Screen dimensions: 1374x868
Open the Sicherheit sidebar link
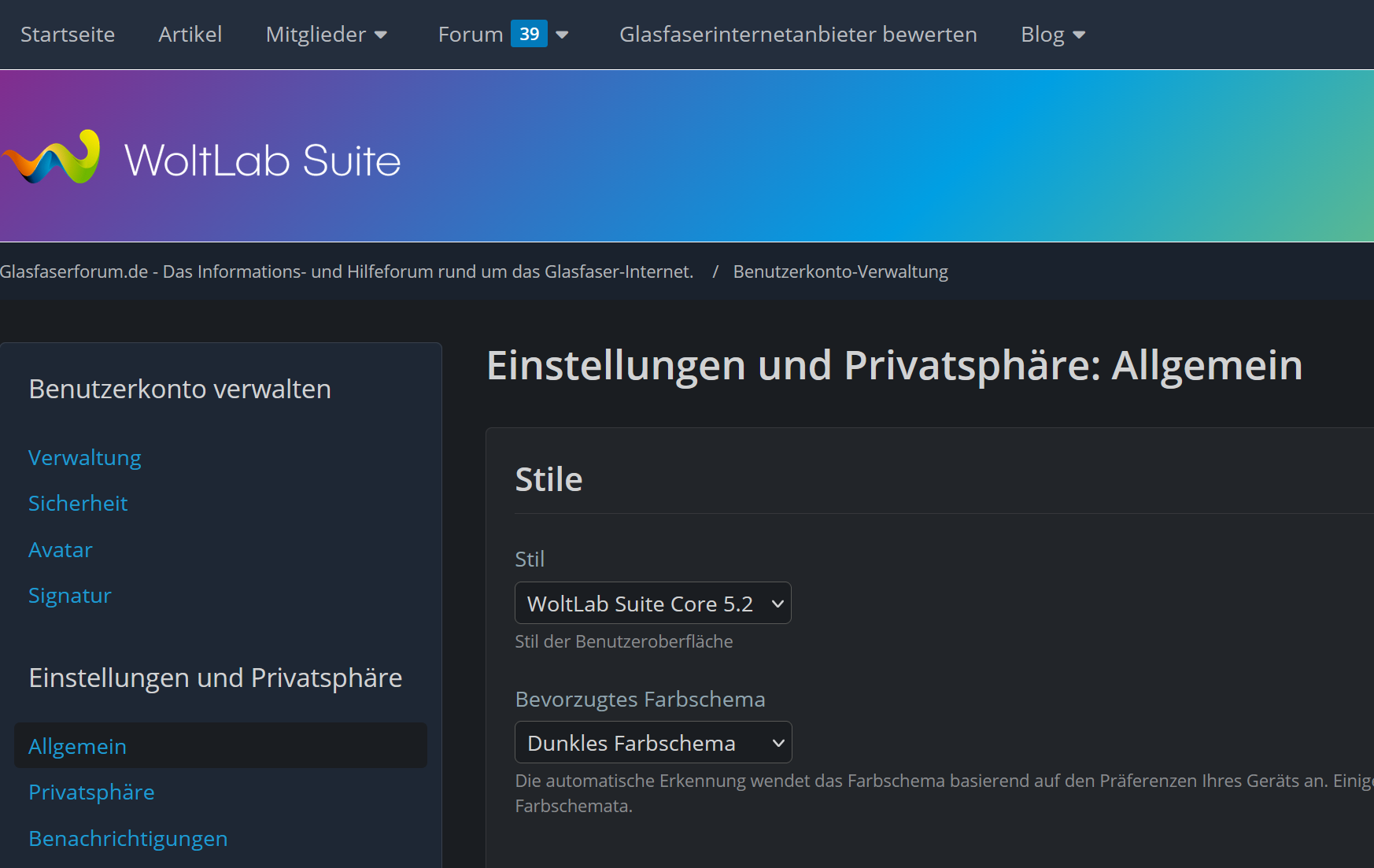click(78, 503)
